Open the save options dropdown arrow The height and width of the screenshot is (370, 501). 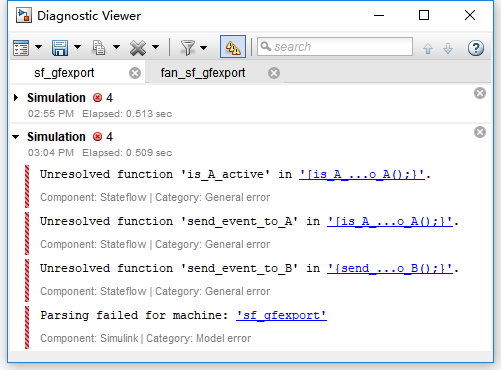pos(77,47)
